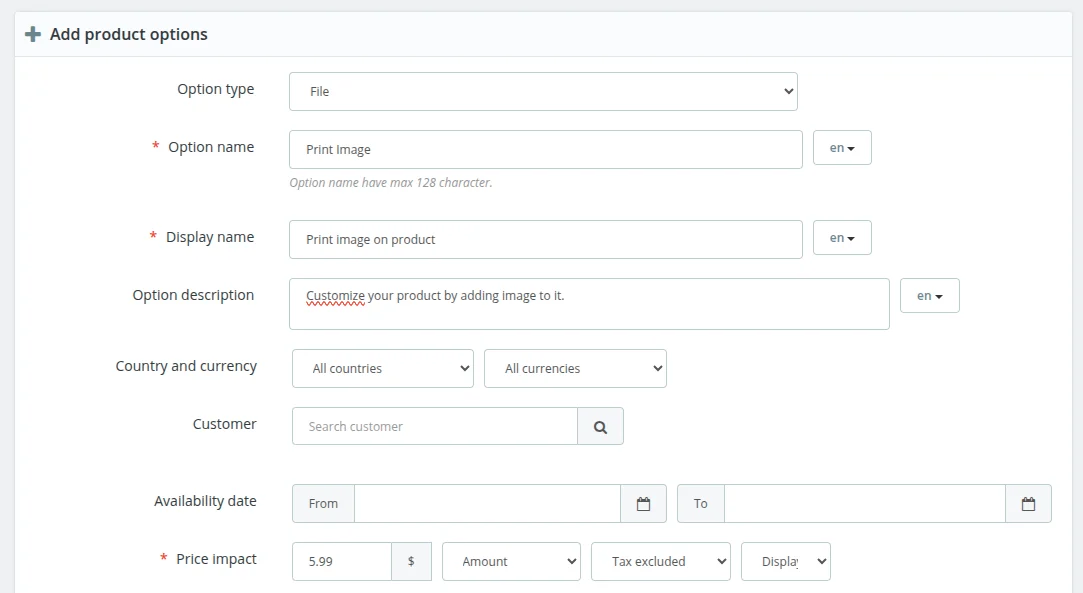Open the Tax excluded dropdown

[x=660, y=561]
